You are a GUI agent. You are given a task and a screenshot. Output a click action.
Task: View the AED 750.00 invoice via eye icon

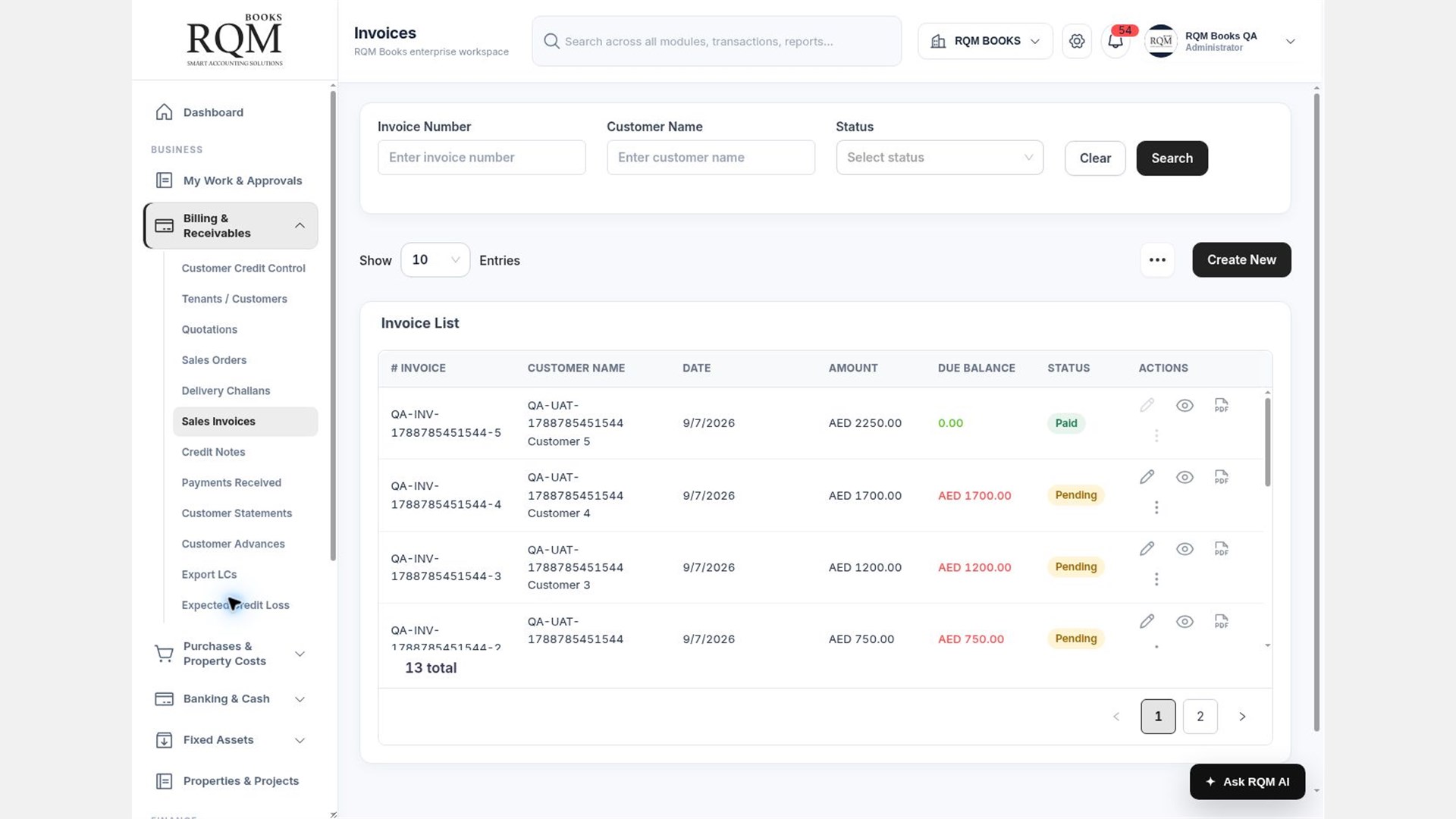1185,621
